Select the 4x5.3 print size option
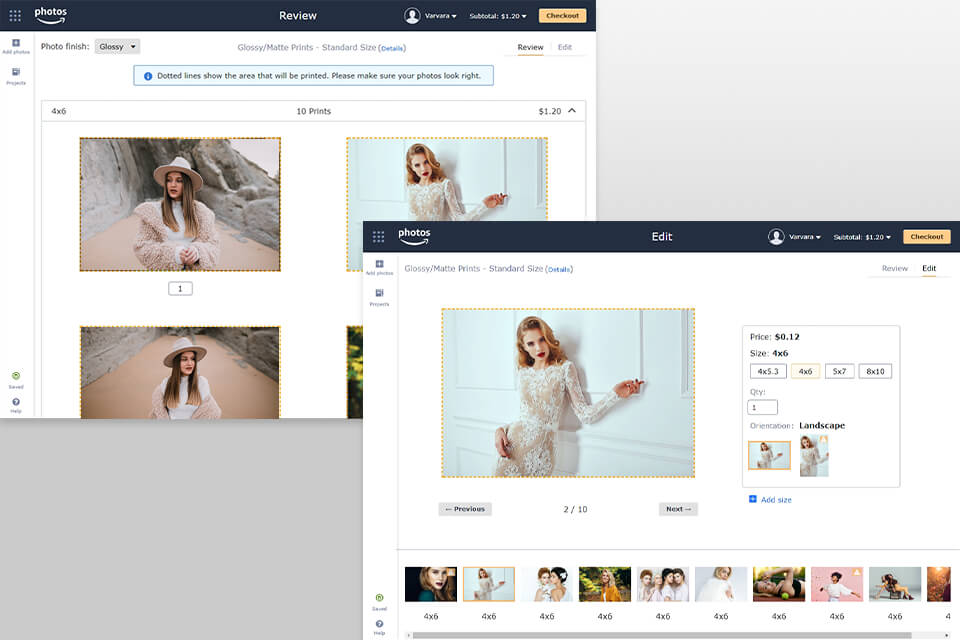Viewport: 960px width, 640px height. [x=768, y=371]
